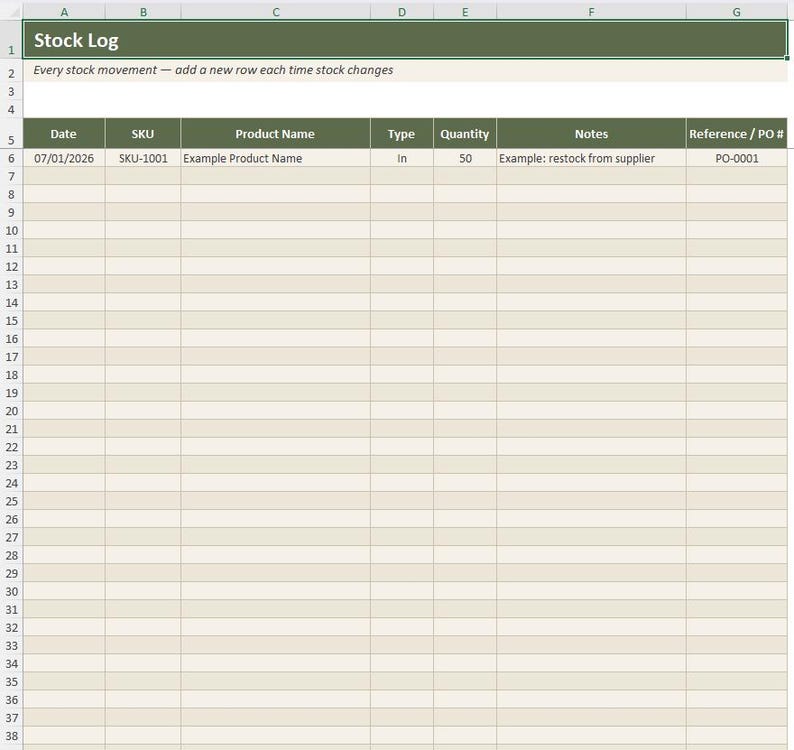Screen dimensions: 794x750
Task: Click the empty Date cell in row 7
Action: tap(64, 176)
